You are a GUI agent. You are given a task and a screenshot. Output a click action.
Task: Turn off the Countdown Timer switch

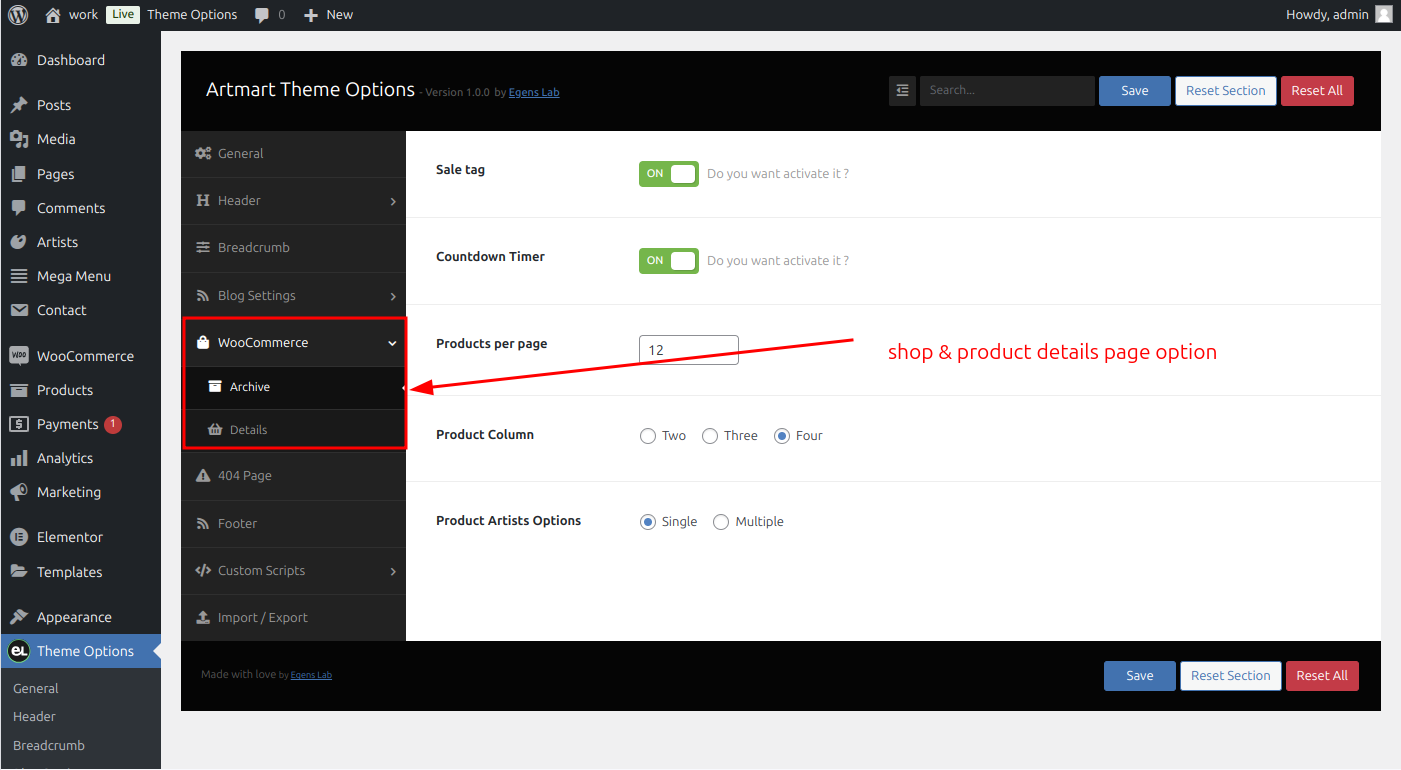669,261
